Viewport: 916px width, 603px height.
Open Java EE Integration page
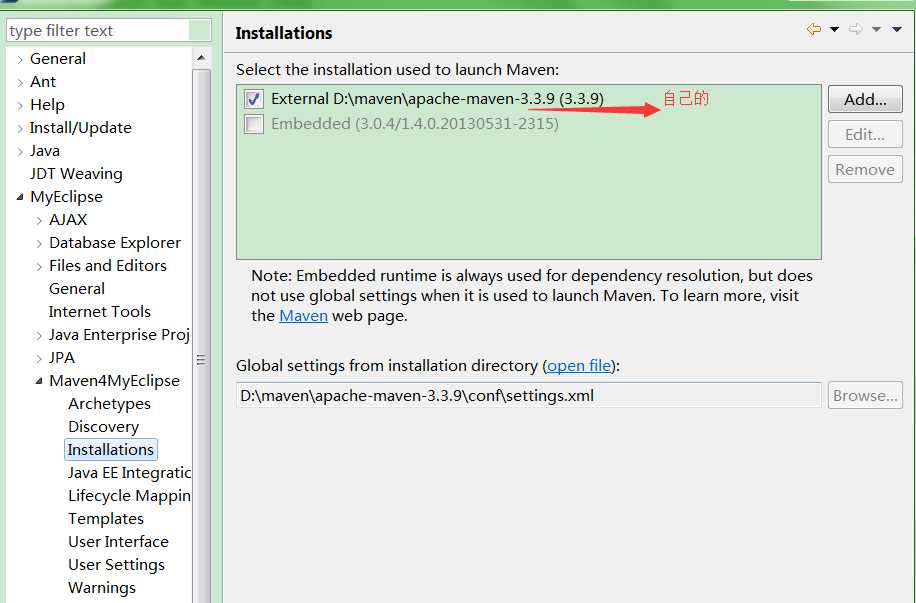(129, 473)
